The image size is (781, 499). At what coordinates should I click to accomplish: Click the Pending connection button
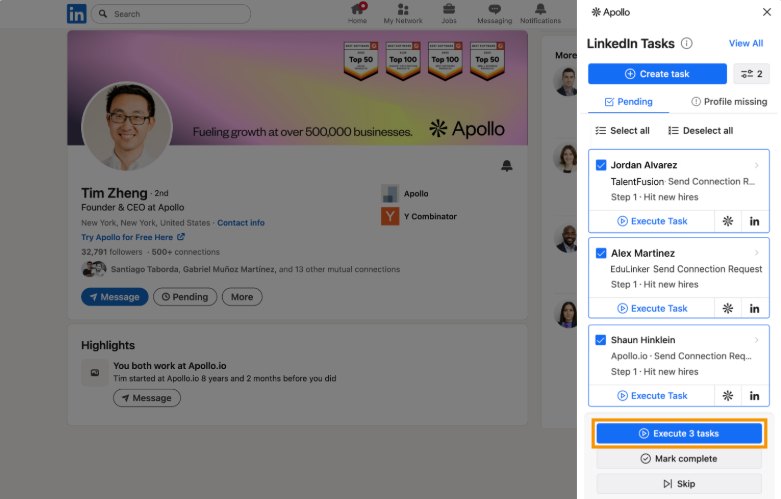click(185, 297)
